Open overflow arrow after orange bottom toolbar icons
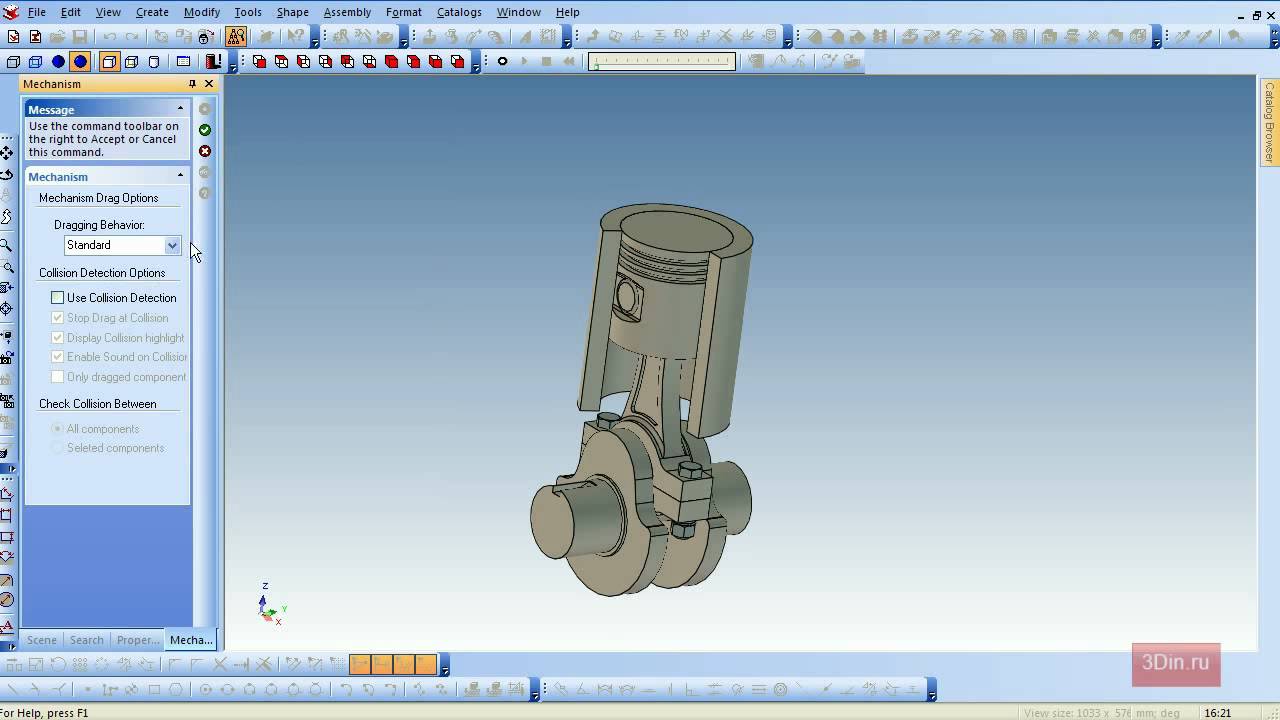 coord(445,664)
